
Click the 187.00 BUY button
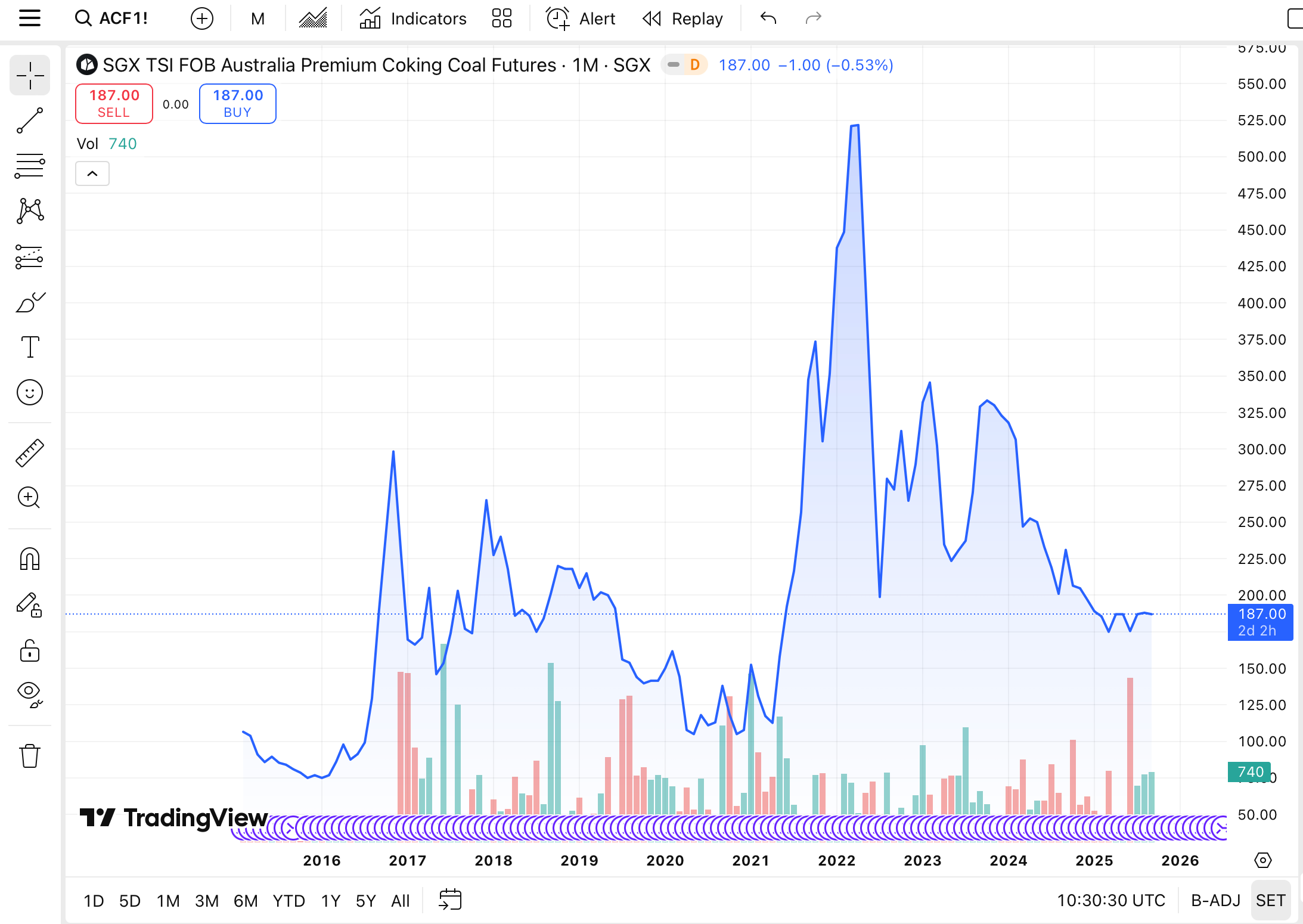click(x=237, y=104)
